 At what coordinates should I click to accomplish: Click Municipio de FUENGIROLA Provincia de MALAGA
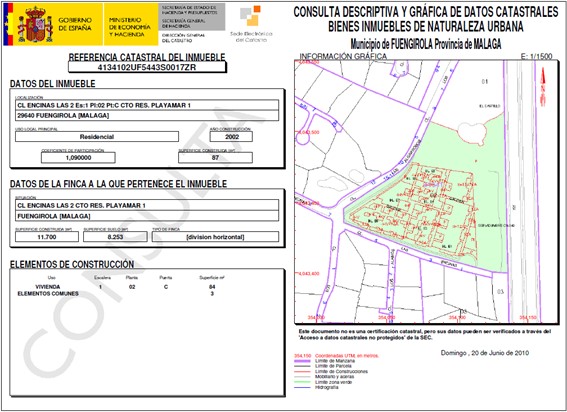426,44
